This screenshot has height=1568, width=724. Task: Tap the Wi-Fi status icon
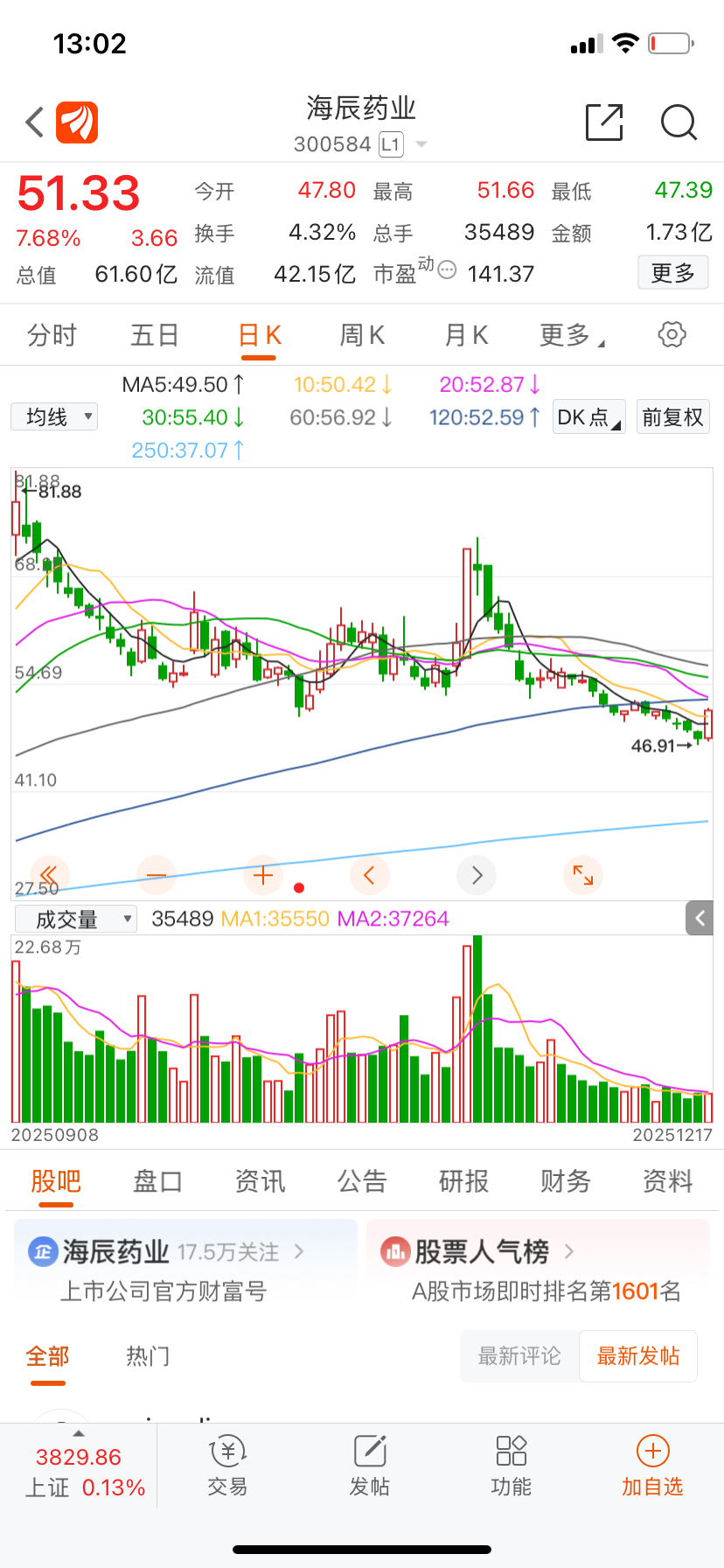(625, 43)
